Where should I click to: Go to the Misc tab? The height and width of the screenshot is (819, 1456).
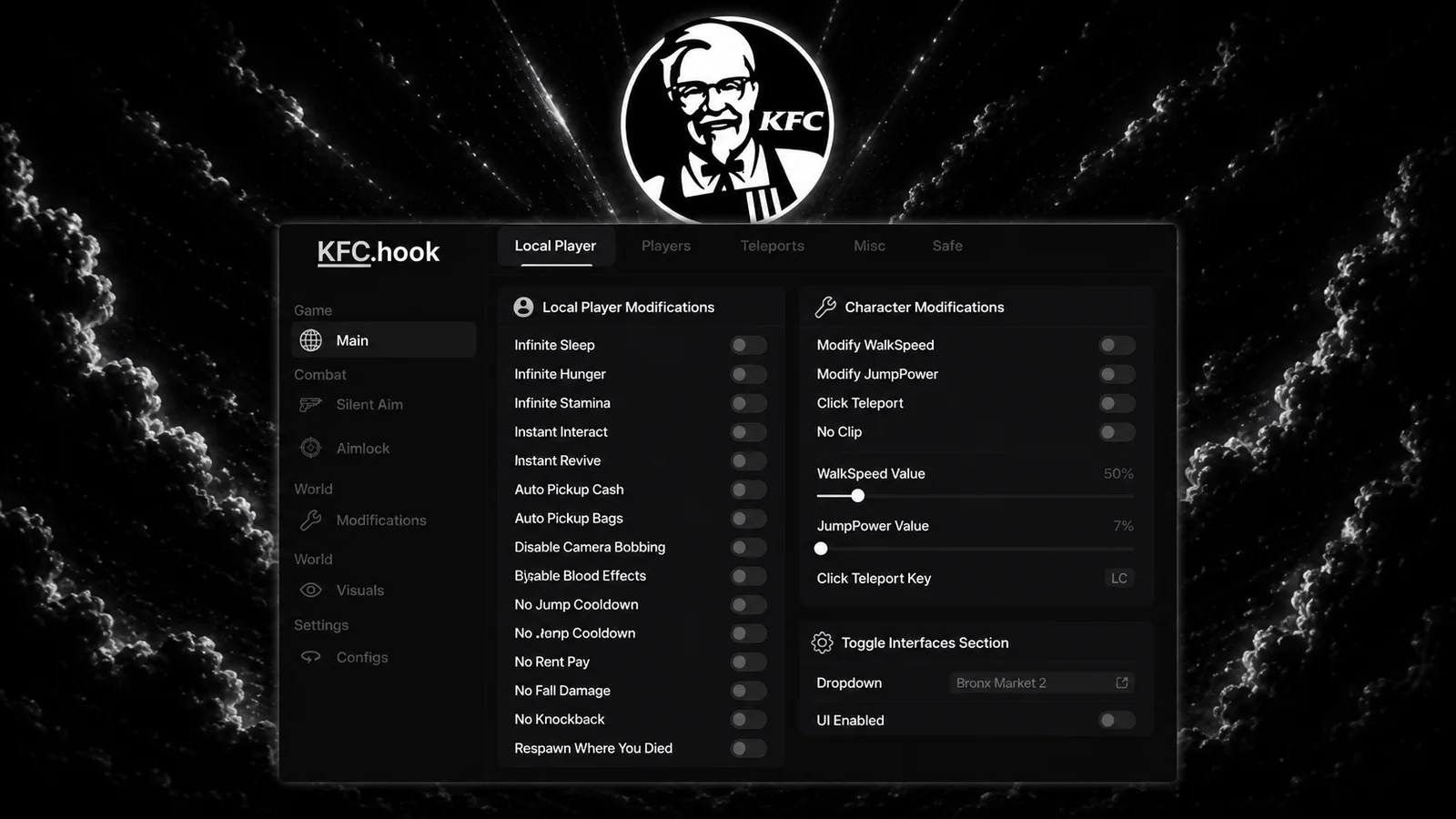click(x=869, y=246)
